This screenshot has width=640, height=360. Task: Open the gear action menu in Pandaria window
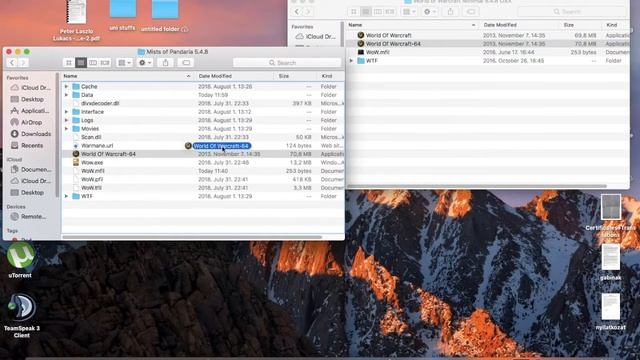144,62
